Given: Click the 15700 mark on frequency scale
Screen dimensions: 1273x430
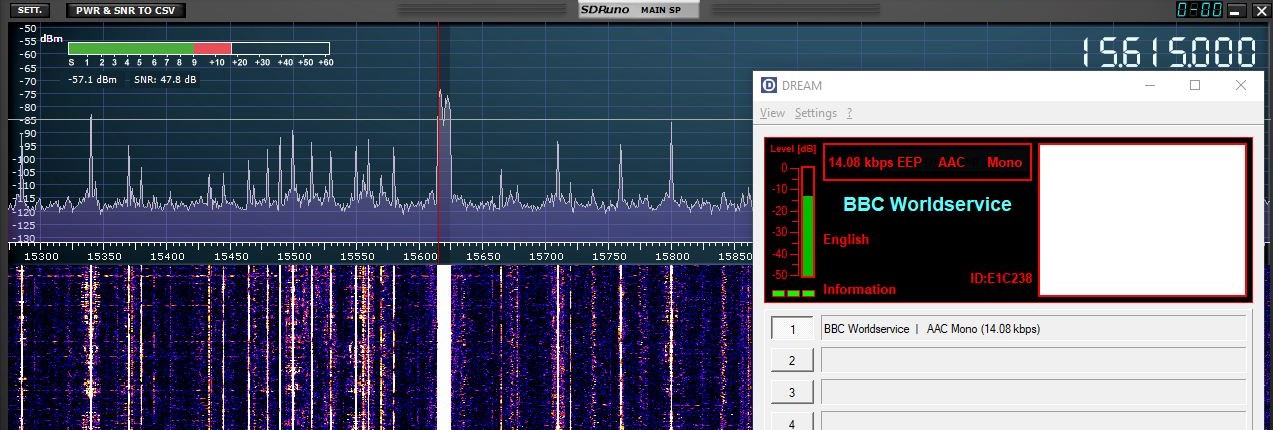Looking at the screenshot, I should pos(546,257).
